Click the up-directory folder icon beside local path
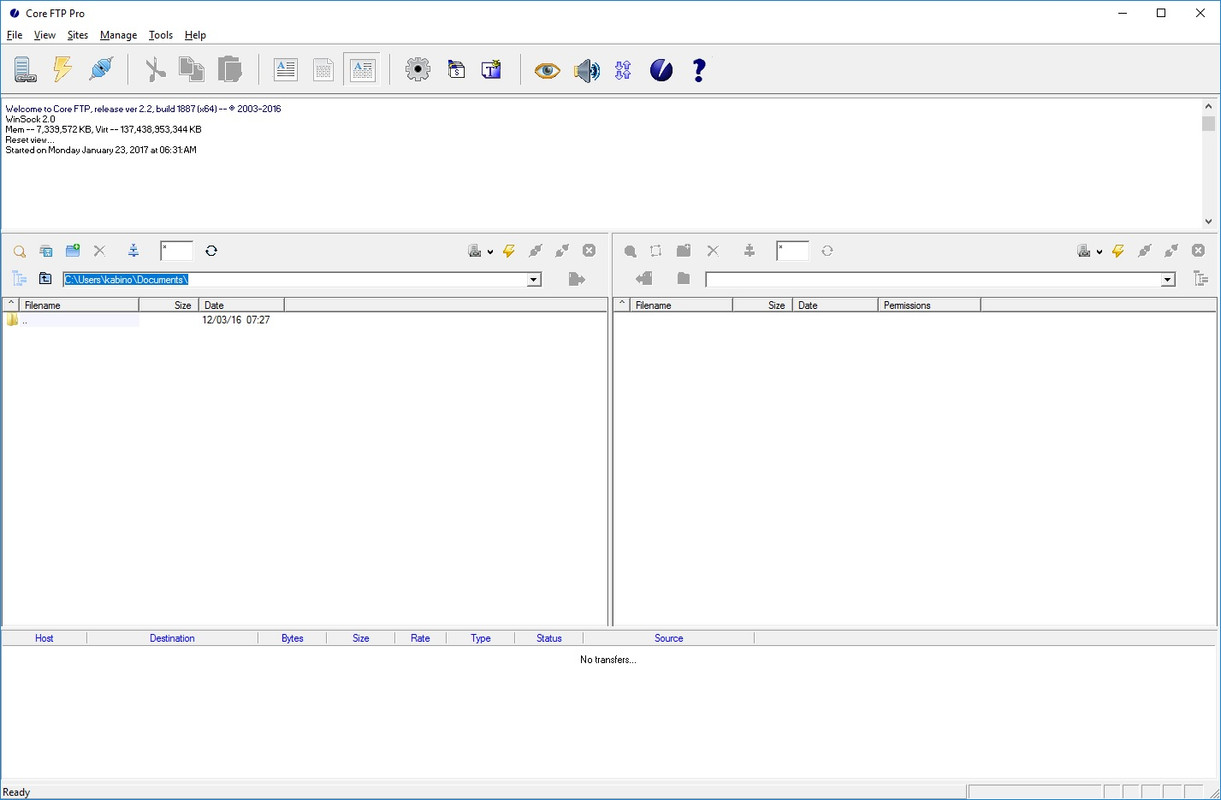 tap(45, 279)
